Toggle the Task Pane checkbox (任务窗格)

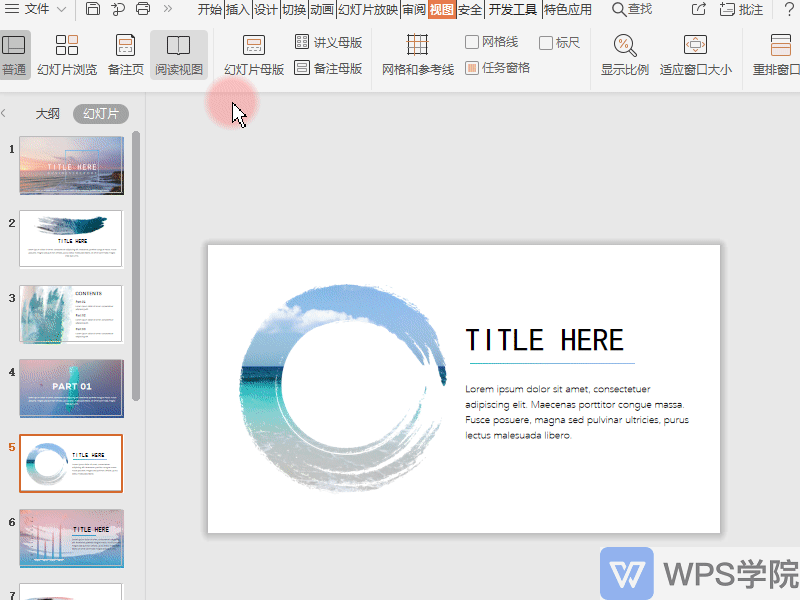pos(473,68)
